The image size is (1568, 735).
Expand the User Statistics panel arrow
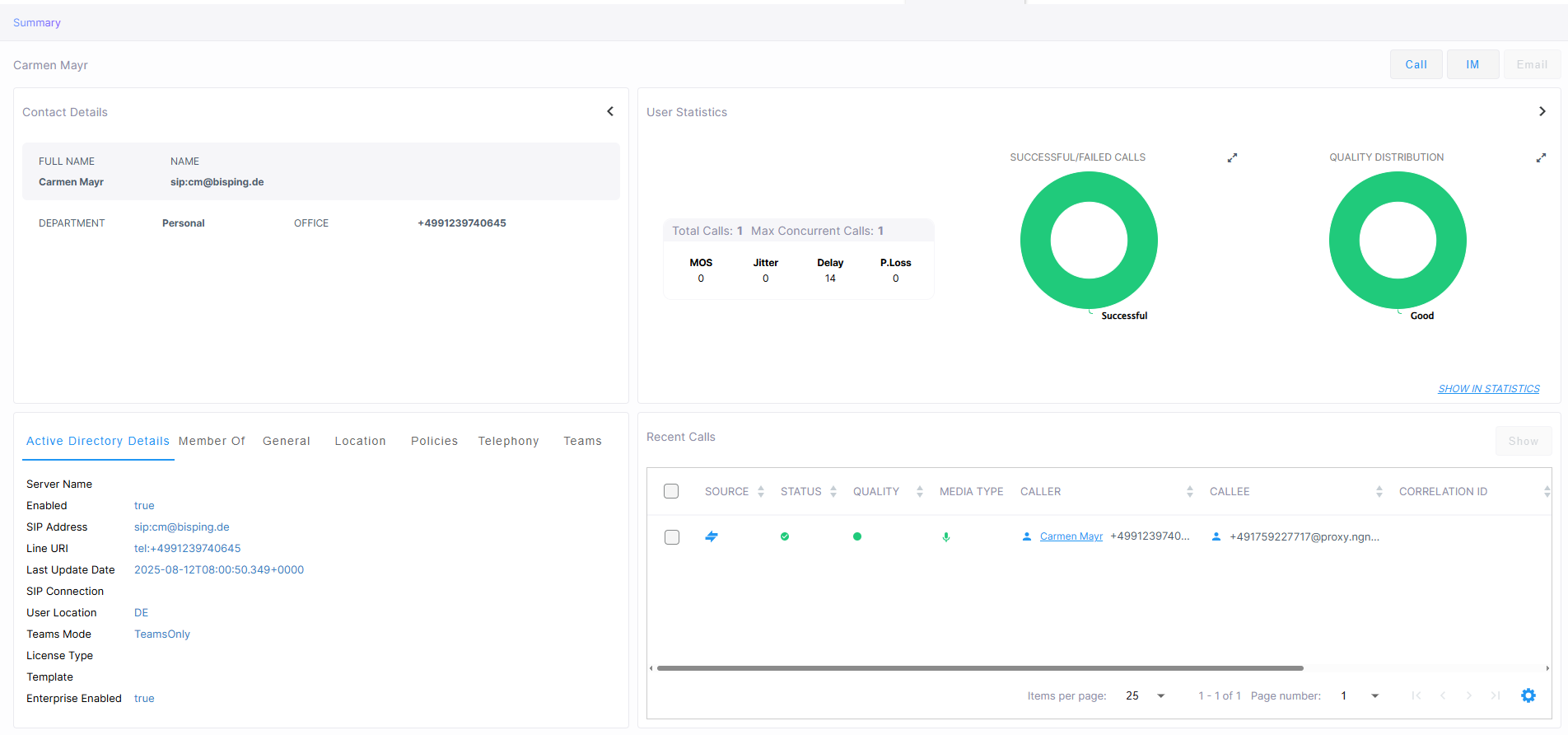tap(1542, 111)
